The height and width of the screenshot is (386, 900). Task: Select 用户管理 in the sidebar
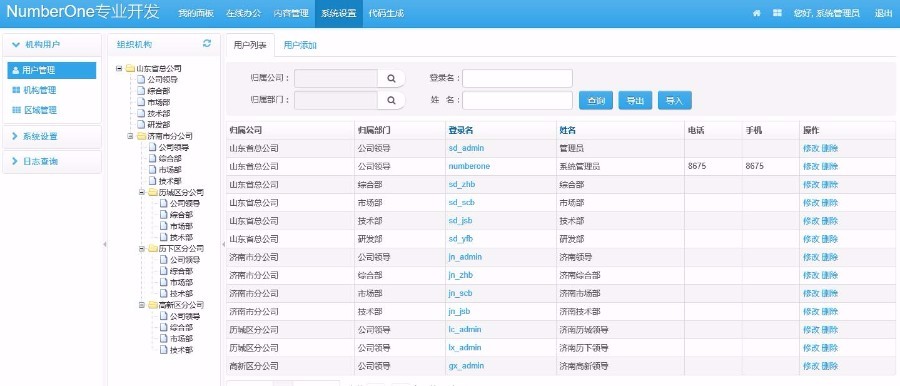[52, 70]
